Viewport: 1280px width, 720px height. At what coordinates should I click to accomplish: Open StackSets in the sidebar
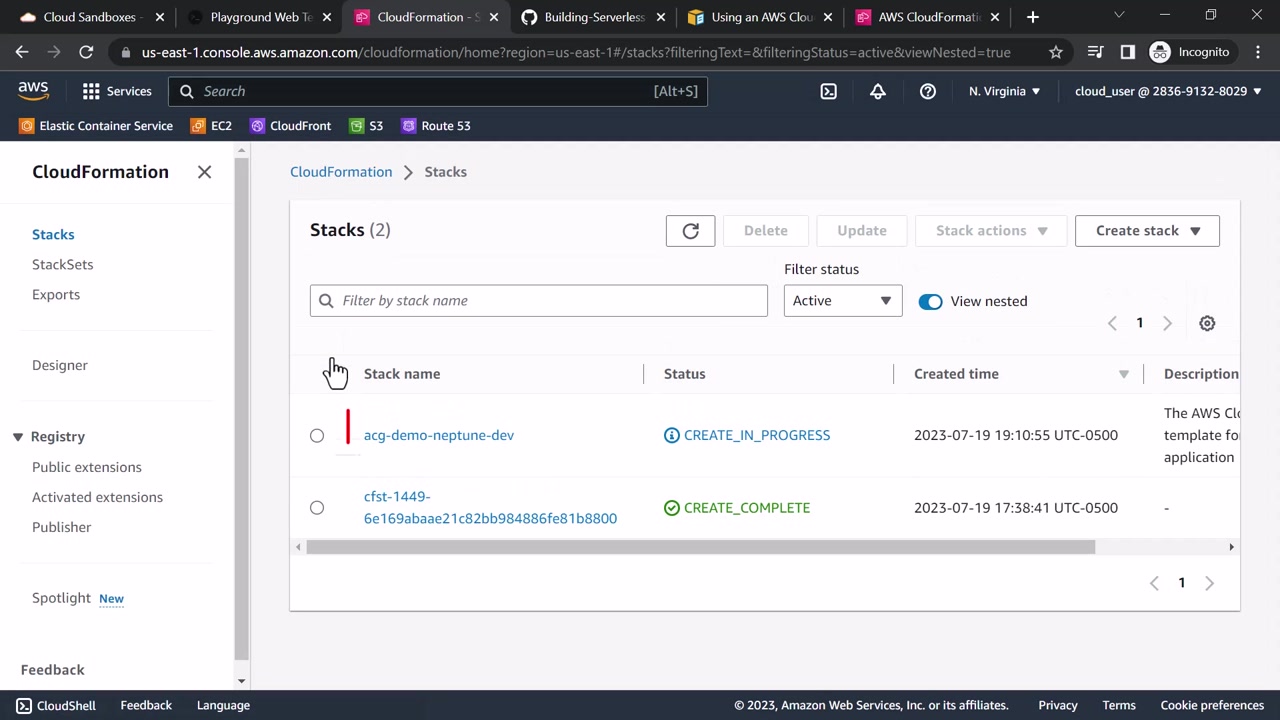(x=63, y=265)
